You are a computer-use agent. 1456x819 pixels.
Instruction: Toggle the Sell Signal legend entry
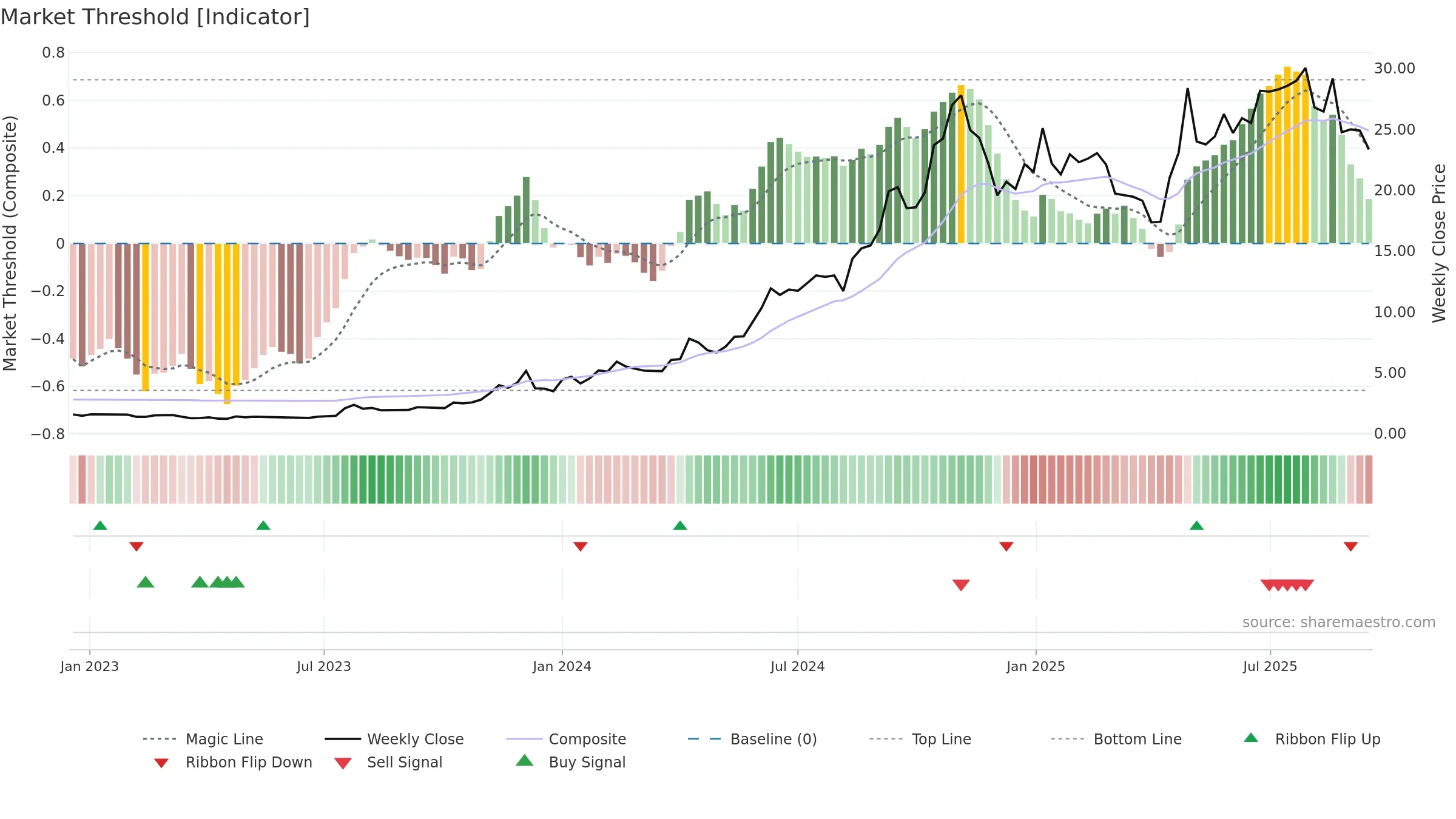click(388, 762)
